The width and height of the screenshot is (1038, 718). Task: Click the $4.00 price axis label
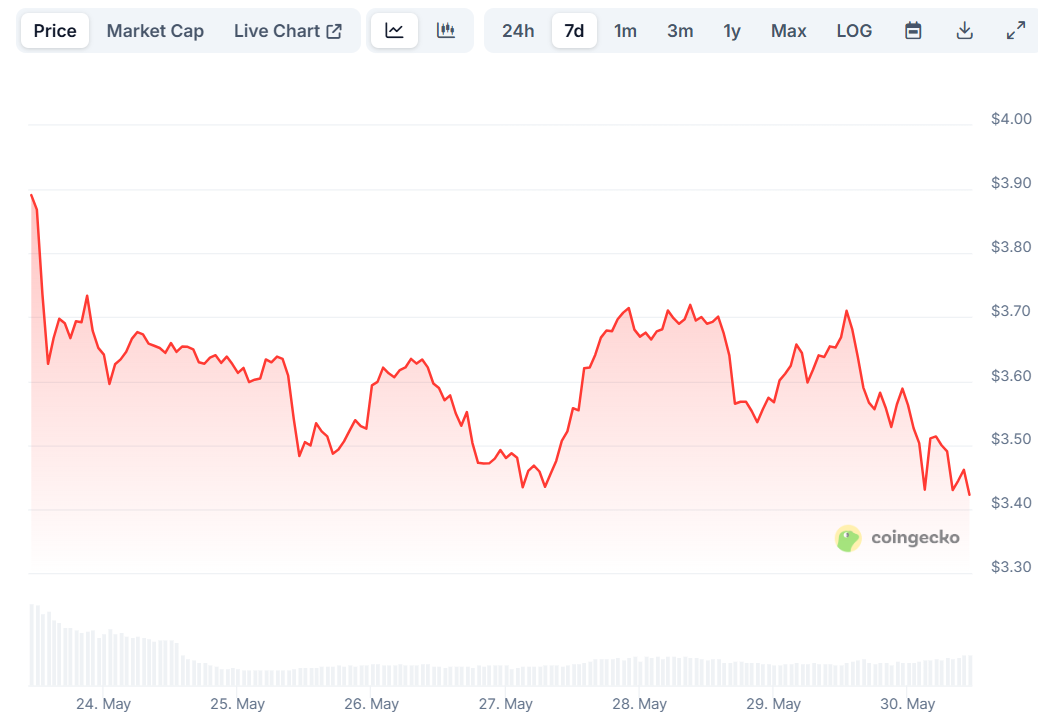click(x=1011, y=119)
